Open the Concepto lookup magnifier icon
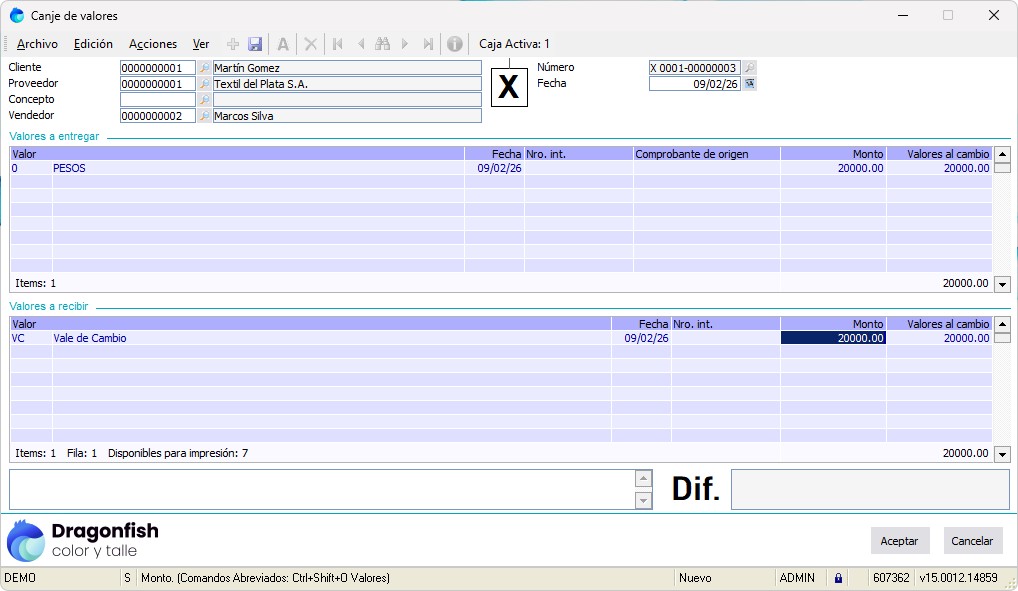Image resolution: width=1018 pixels, height=591 pixels. [x=205, y=100]
